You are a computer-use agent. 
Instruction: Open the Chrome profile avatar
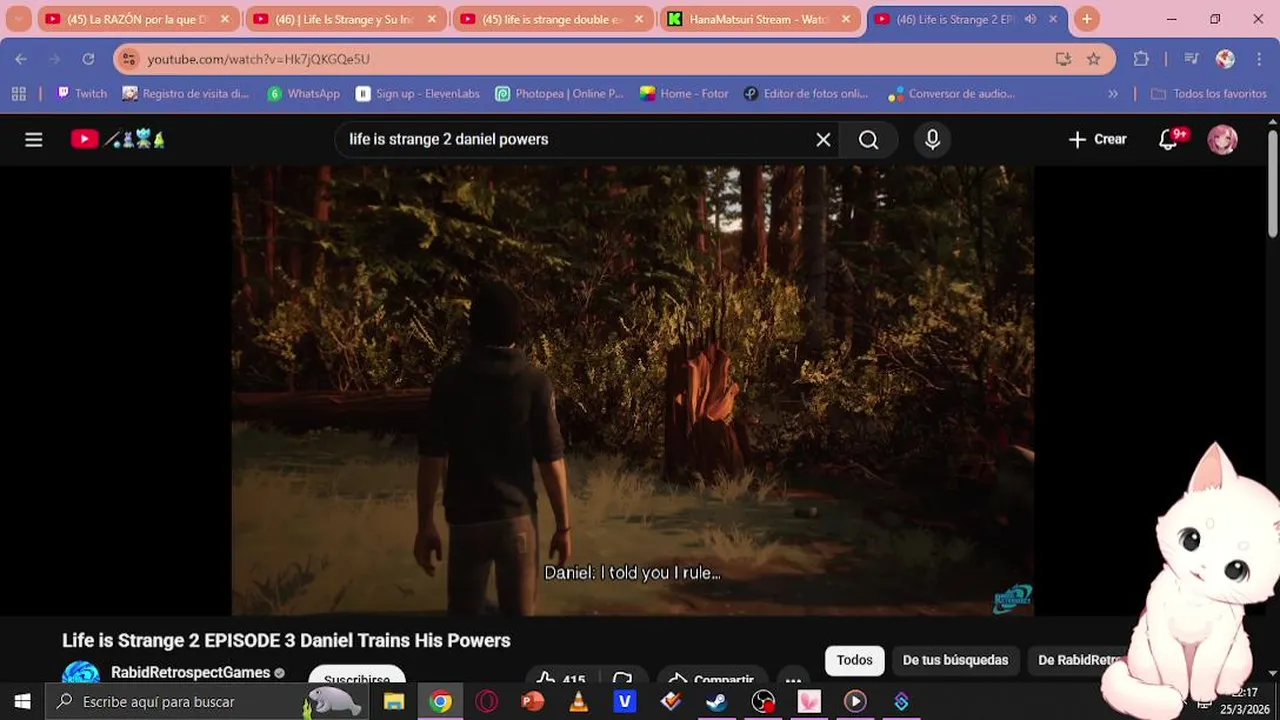(1225, 59)
